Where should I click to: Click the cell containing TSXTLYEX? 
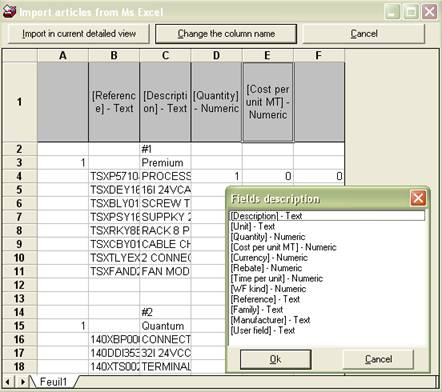point(114,258)
